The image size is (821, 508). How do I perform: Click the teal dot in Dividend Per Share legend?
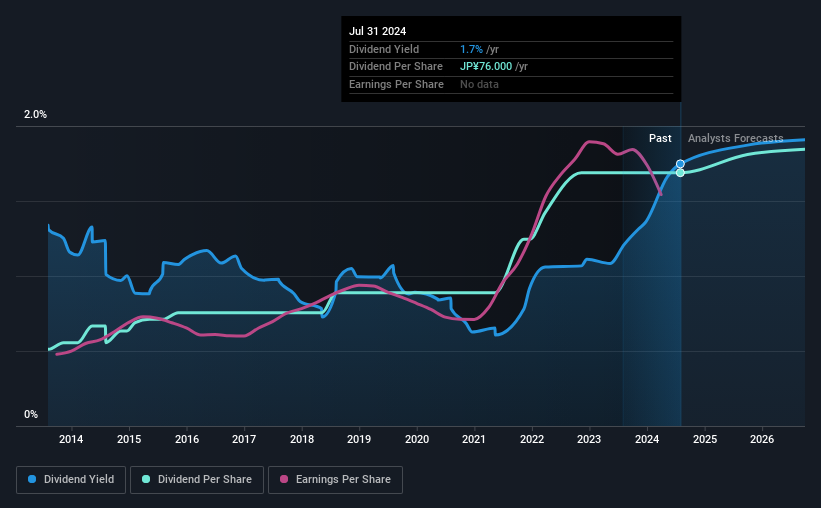click(146, 479)
